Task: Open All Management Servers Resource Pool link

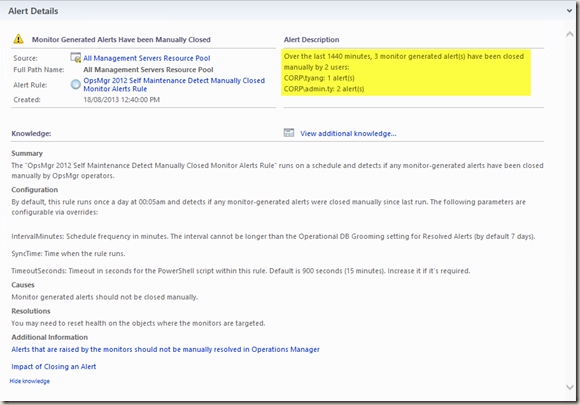Action: coord(146,58)
